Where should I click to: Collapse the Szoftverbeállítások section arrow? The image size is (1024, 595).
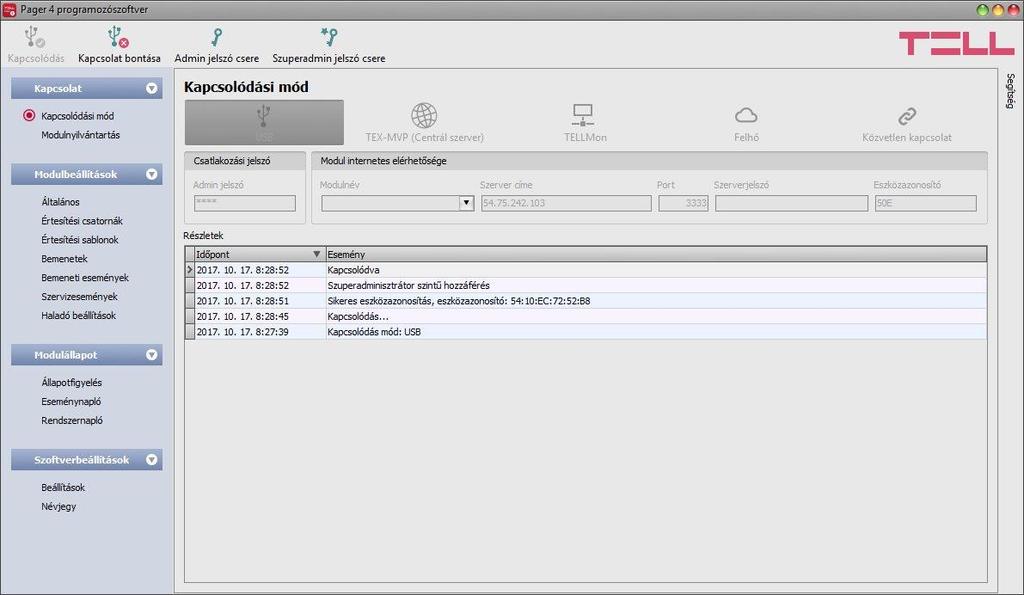pos(152,460)
